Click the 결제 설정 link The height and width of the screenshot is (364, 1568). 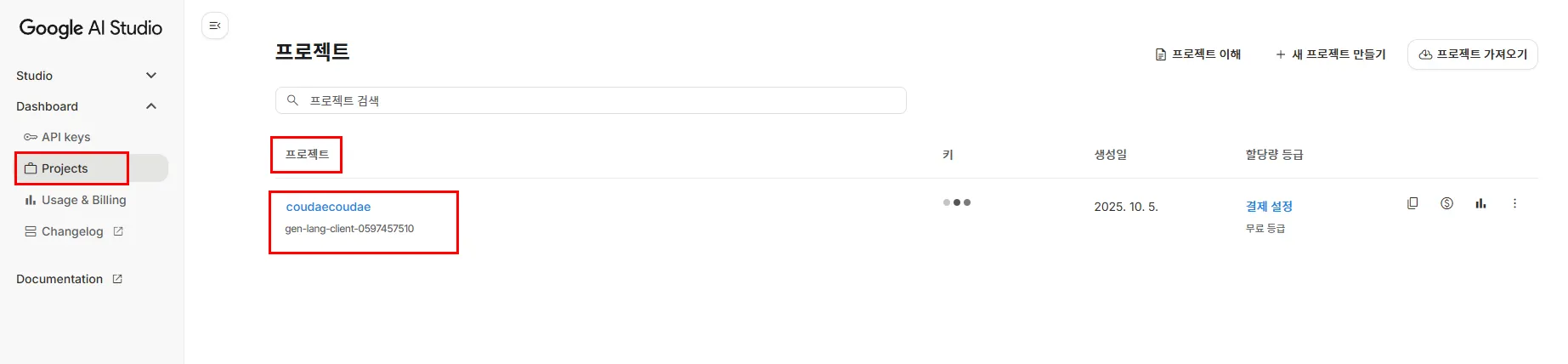[x=1269, y=206]
